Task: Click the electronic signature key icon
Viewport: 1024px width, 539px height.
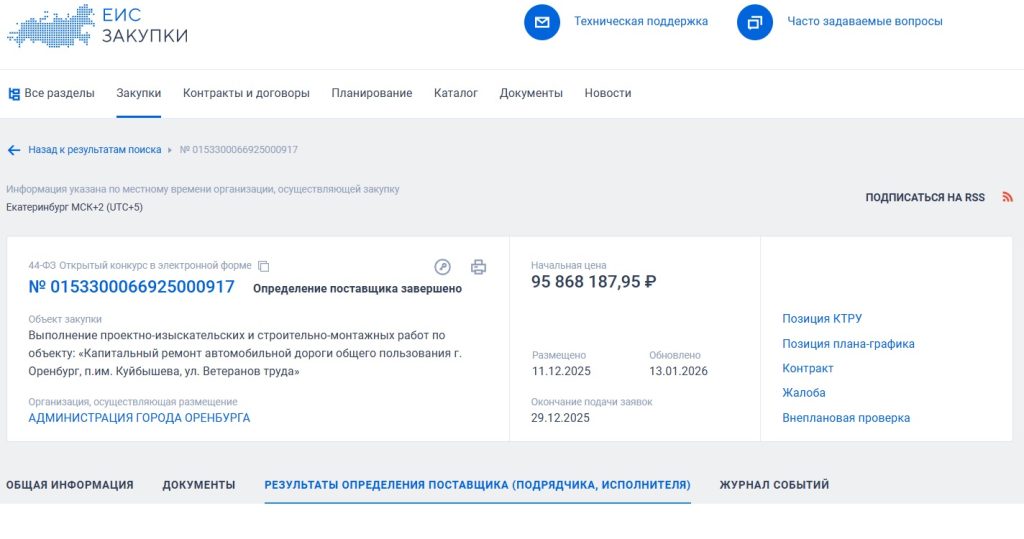Action: (443, 267)
